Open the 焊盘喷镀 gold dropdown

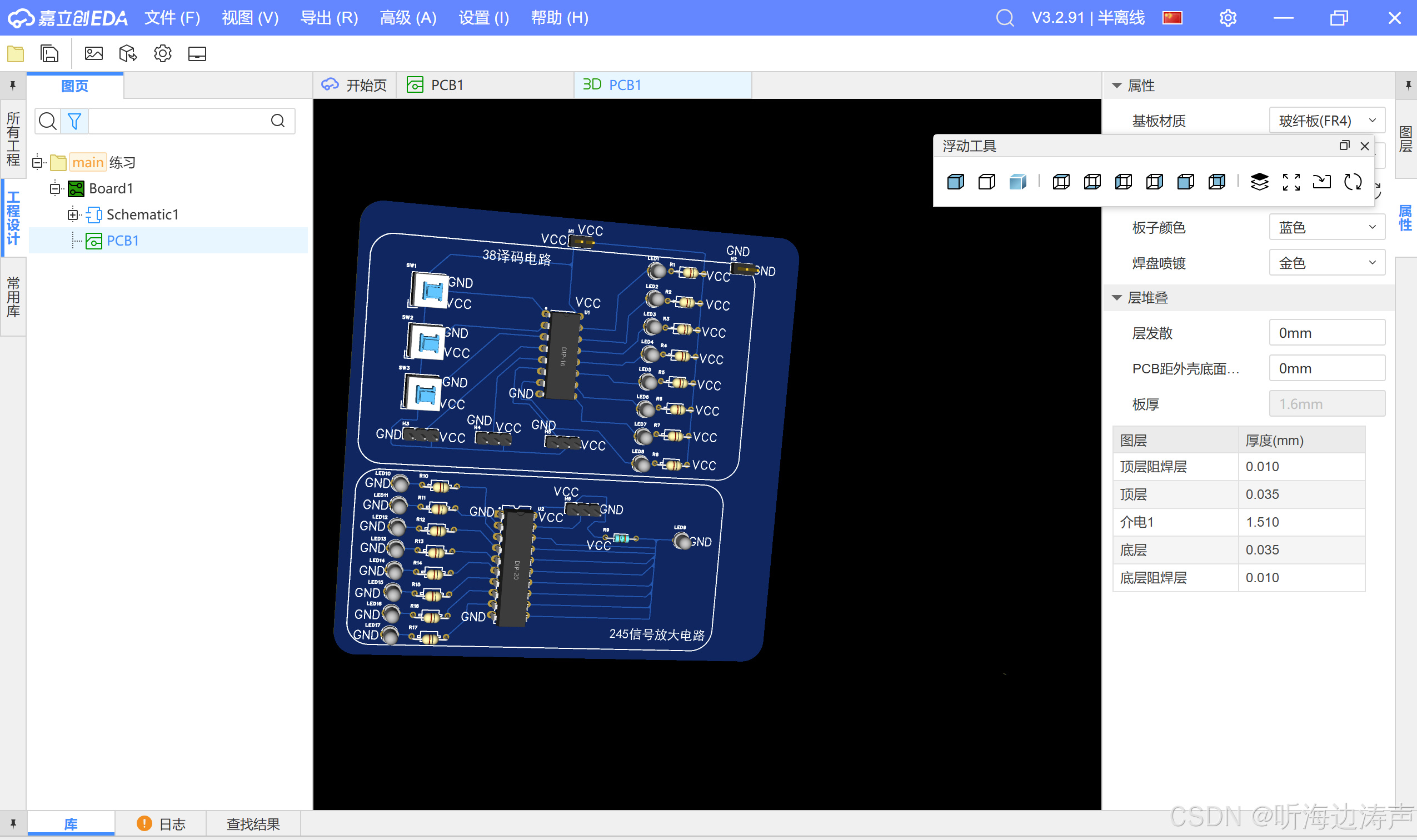1327,263
